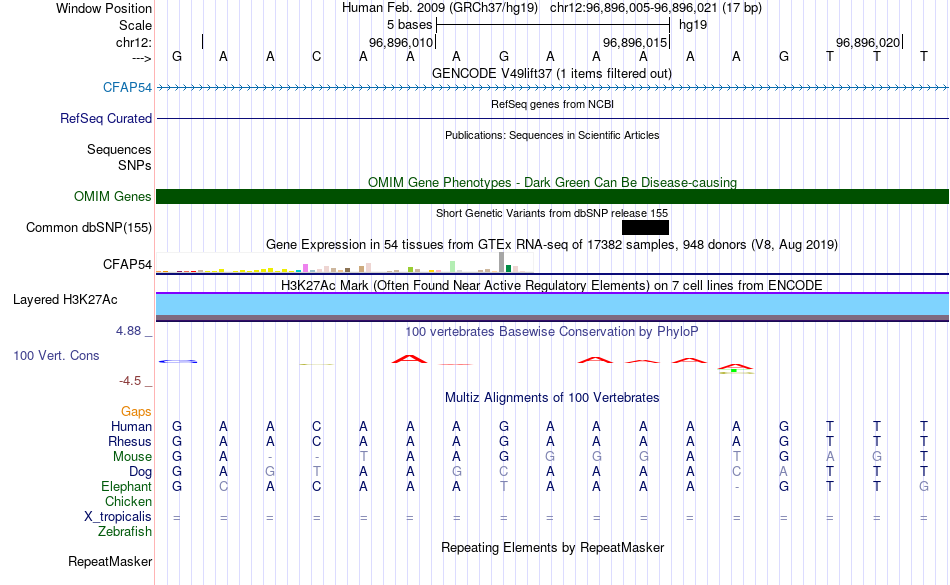
Task: Click the CFAP54 gene arrow line in GENCODE
Action: click(x=553, y=88)
